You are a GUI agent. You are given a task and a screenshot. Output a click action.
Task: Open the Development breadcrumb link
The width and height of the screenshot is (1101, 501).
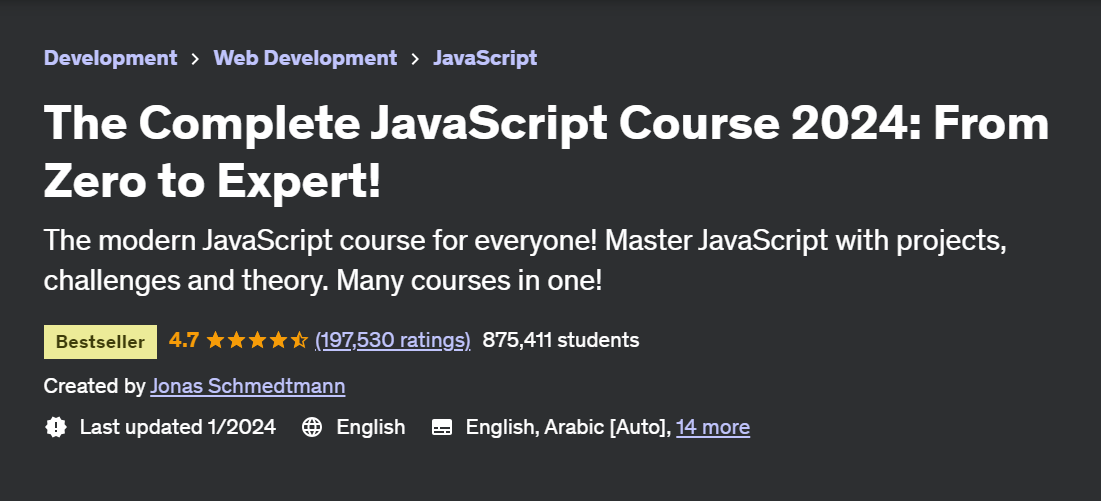[x=110, y=58]
